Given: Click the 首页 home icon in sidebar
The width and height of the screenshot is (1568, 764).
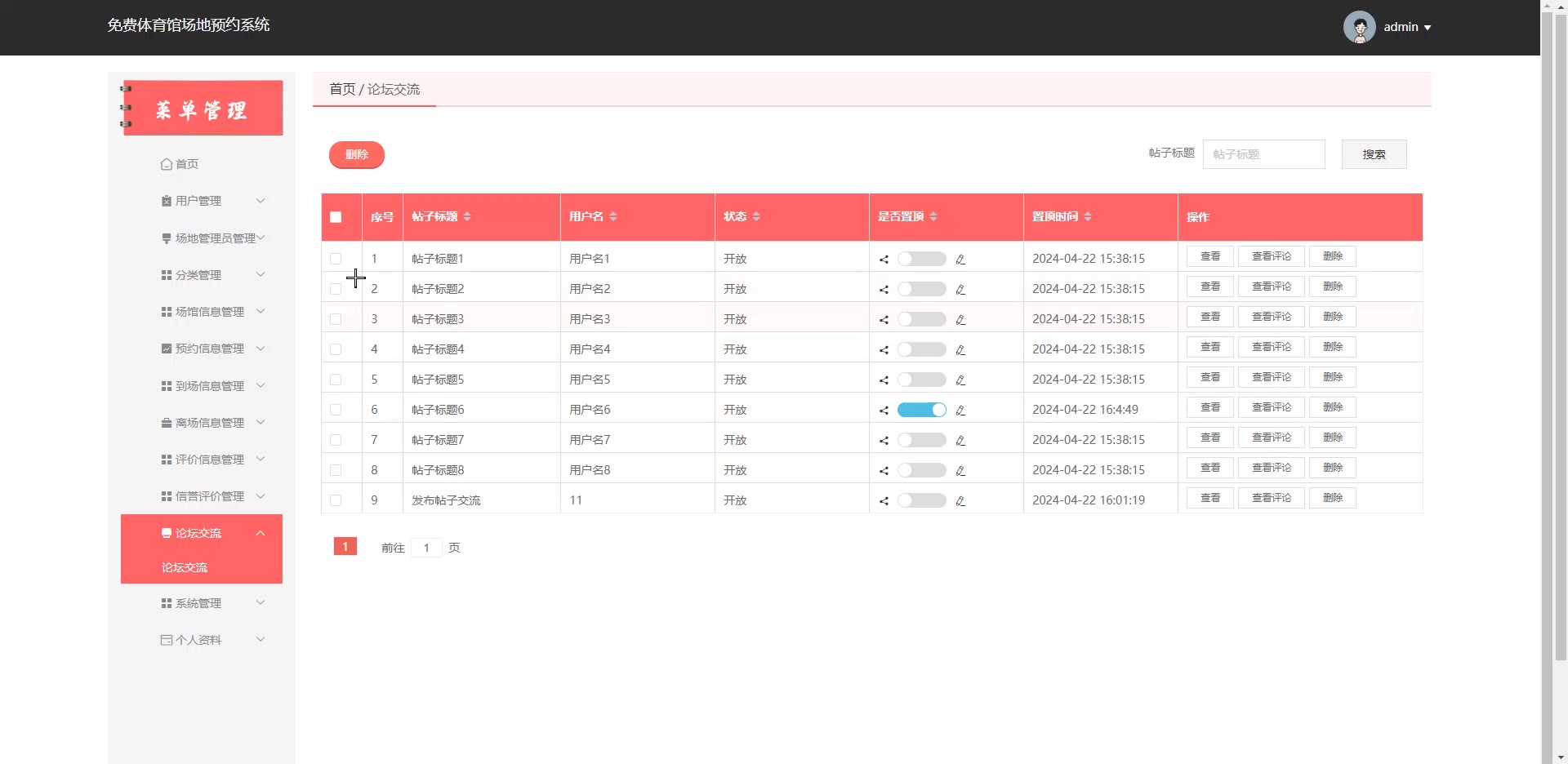Looking at the screenshot, I should pyautogui.click(x=167, y=164).
